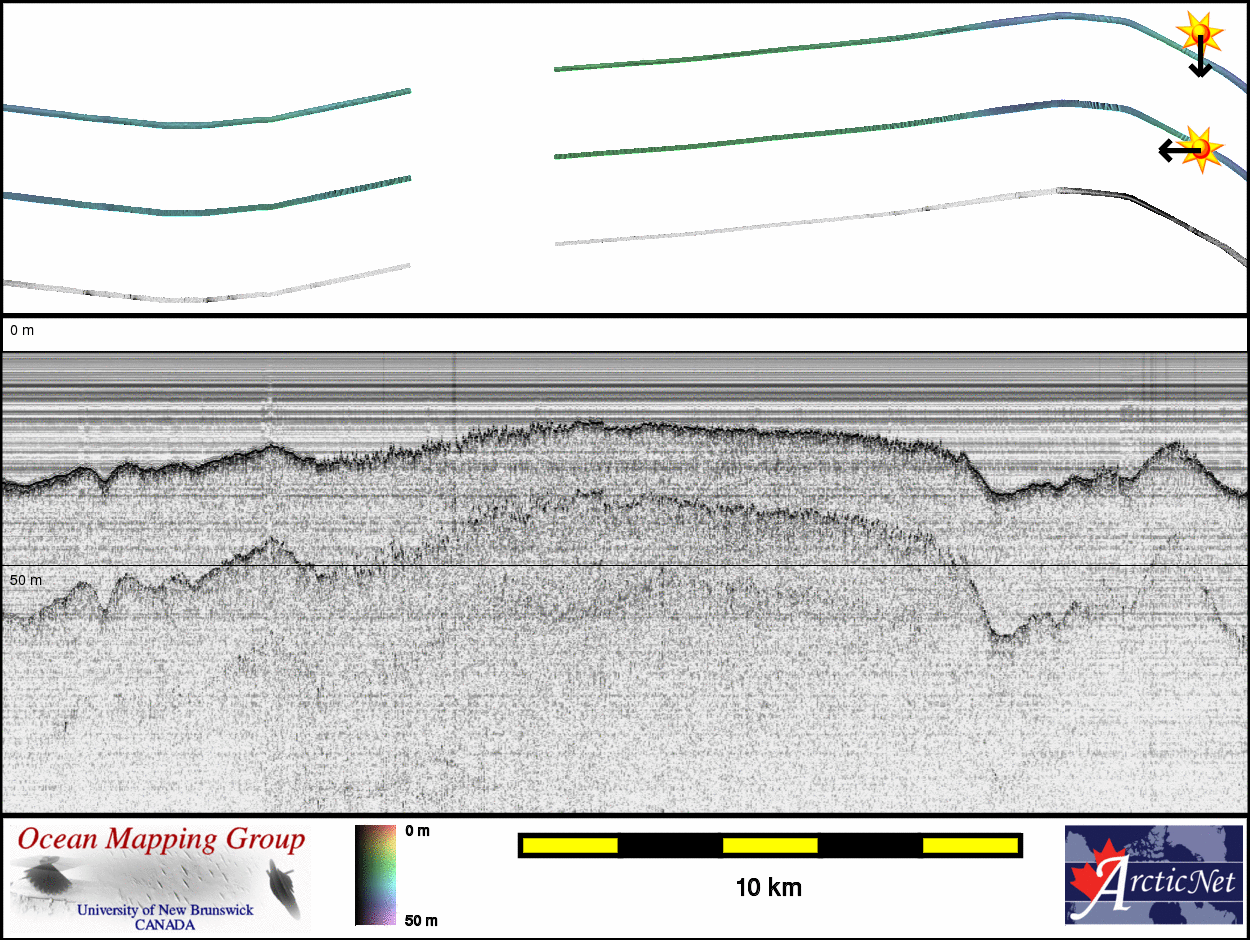Click the CANADA text under university name
The height and width of the screenshot is (940, 1250).
pos(165,925)
